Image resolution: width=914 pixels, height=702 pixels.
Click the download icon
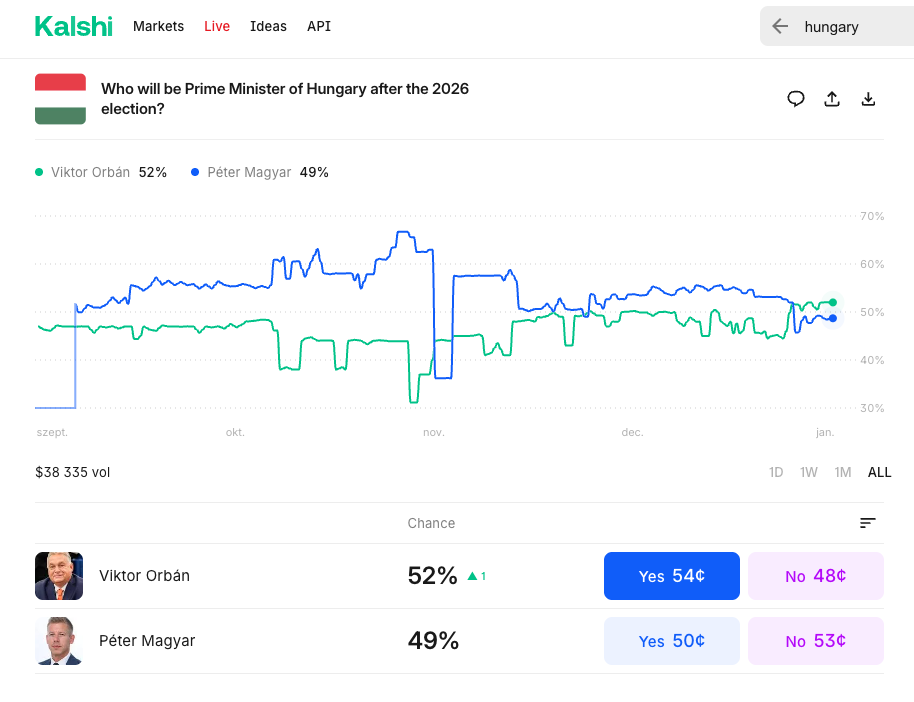[x=868, y=98]
